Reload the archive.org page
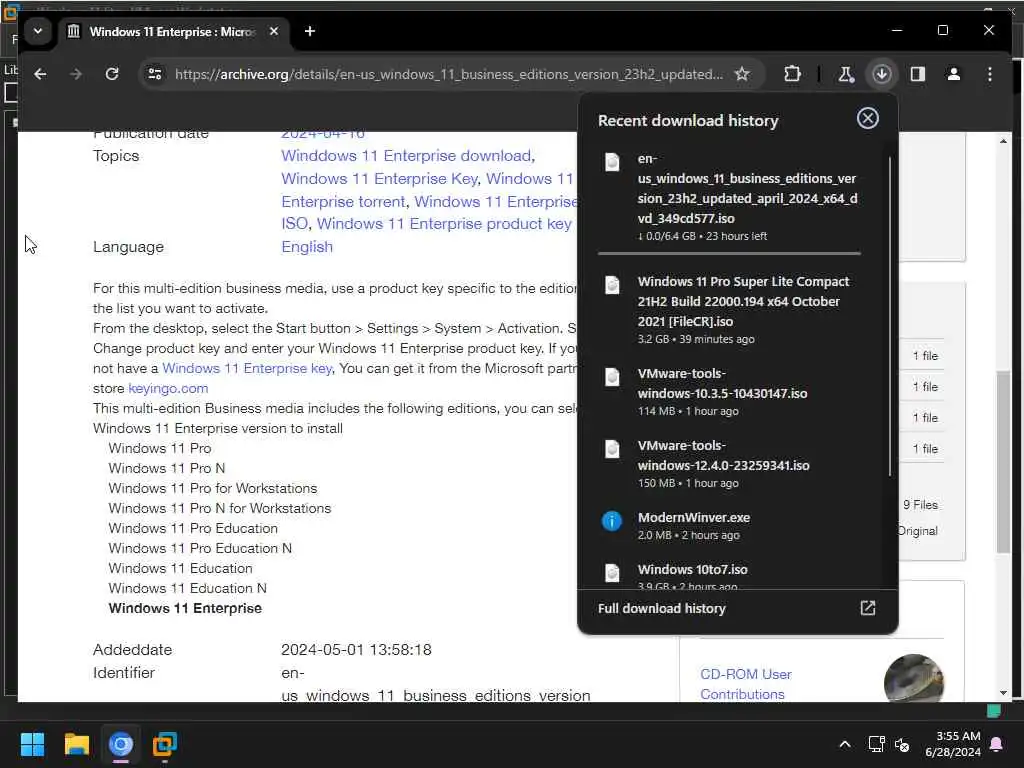Image resolution: width=1024 pixels, height=768 pixels. tap(112, 74)
